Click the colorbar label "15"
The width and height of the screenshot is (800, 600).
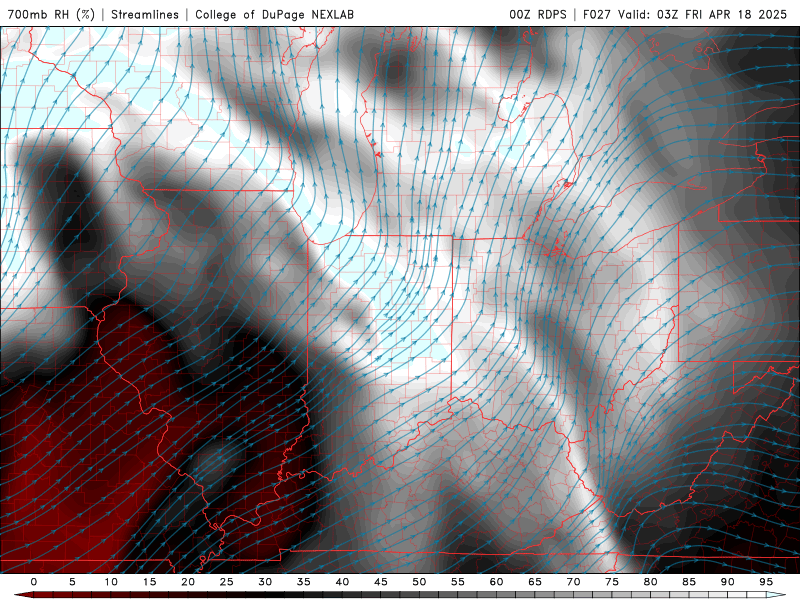(x=149, y=582)
